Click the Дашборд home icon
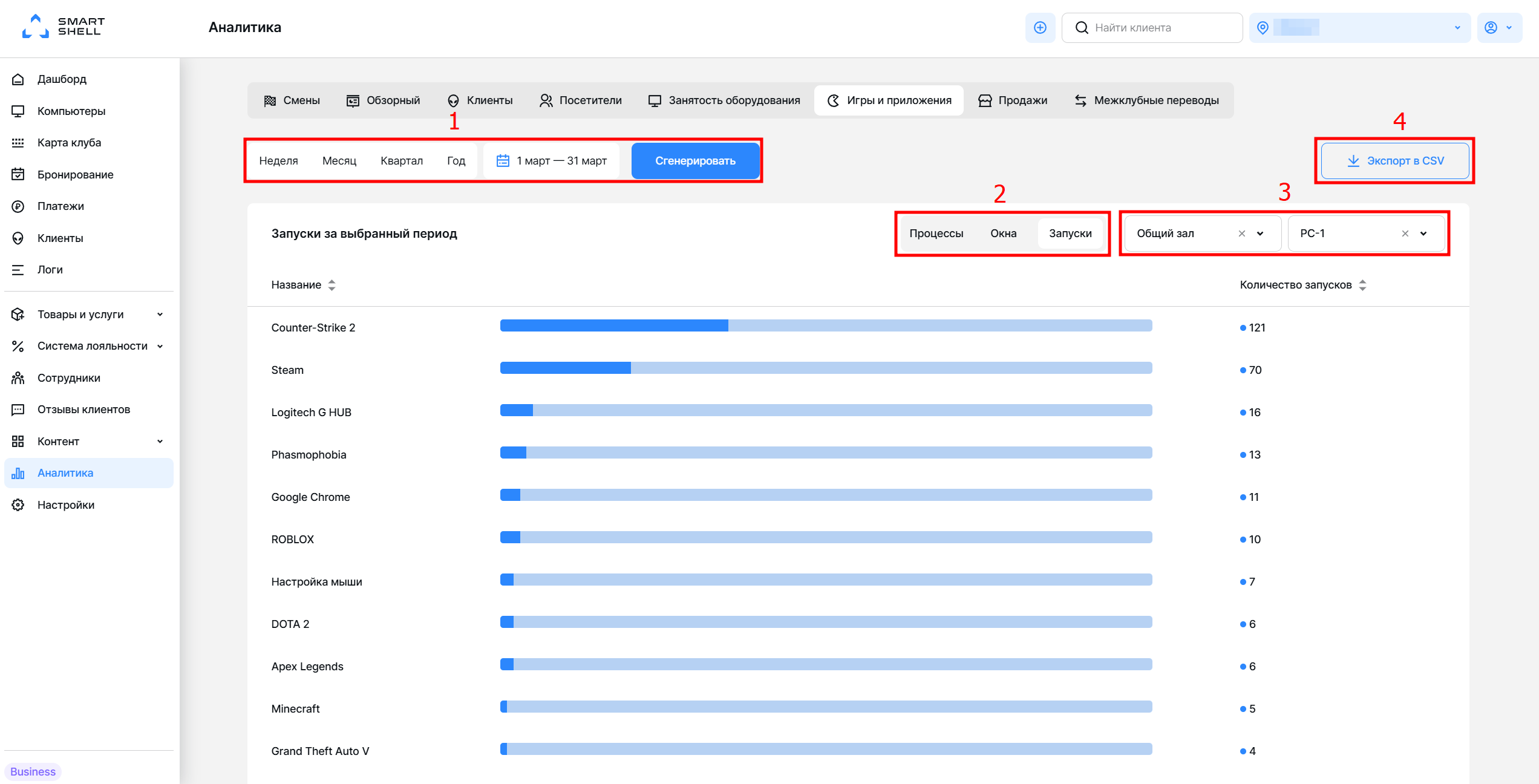The width and height of the screenshot is (1539, 784). [x=18, y=79]
